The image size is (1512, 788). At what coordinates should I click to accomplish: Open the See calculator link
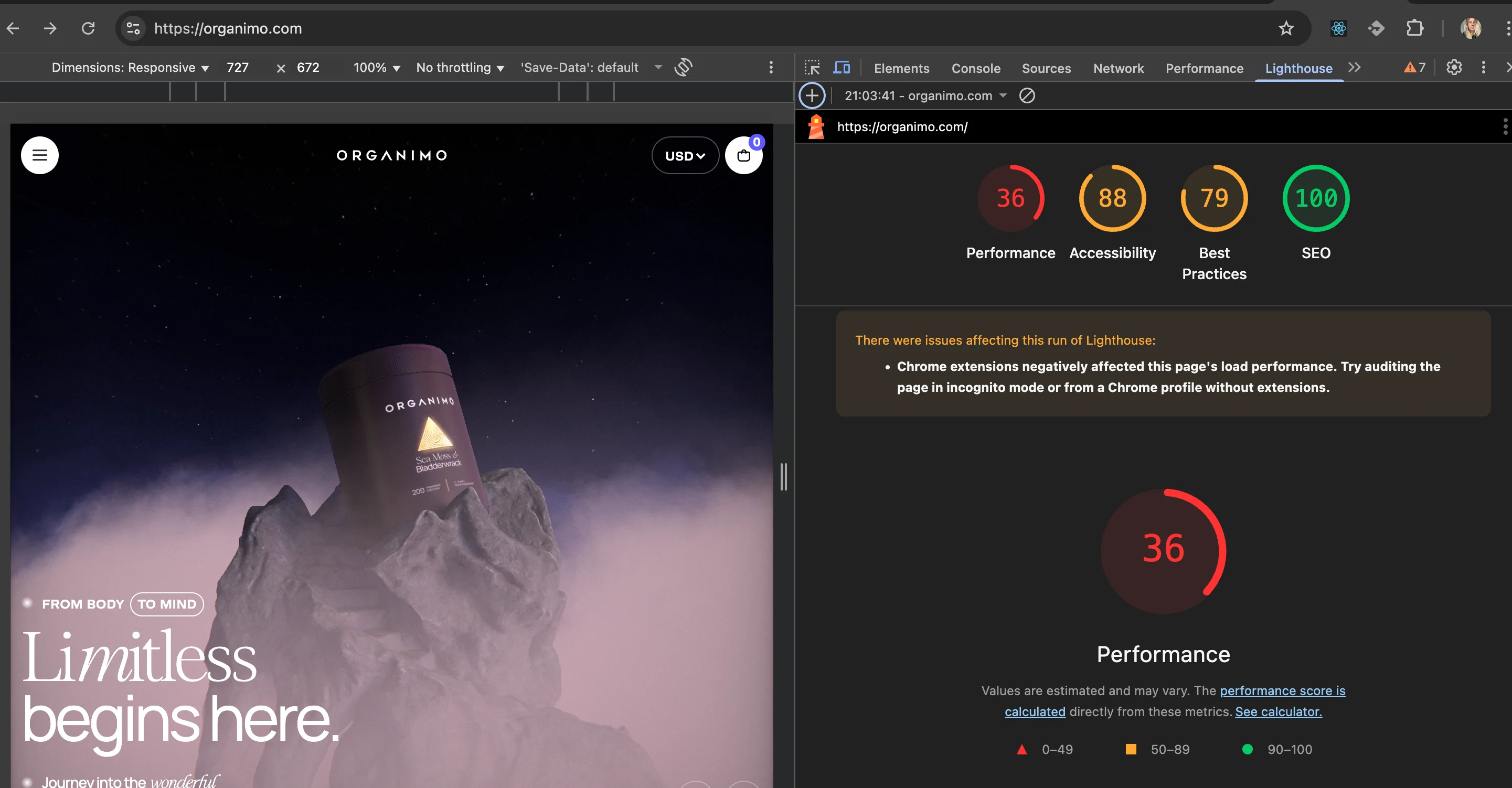click(x=1279, y=712)
